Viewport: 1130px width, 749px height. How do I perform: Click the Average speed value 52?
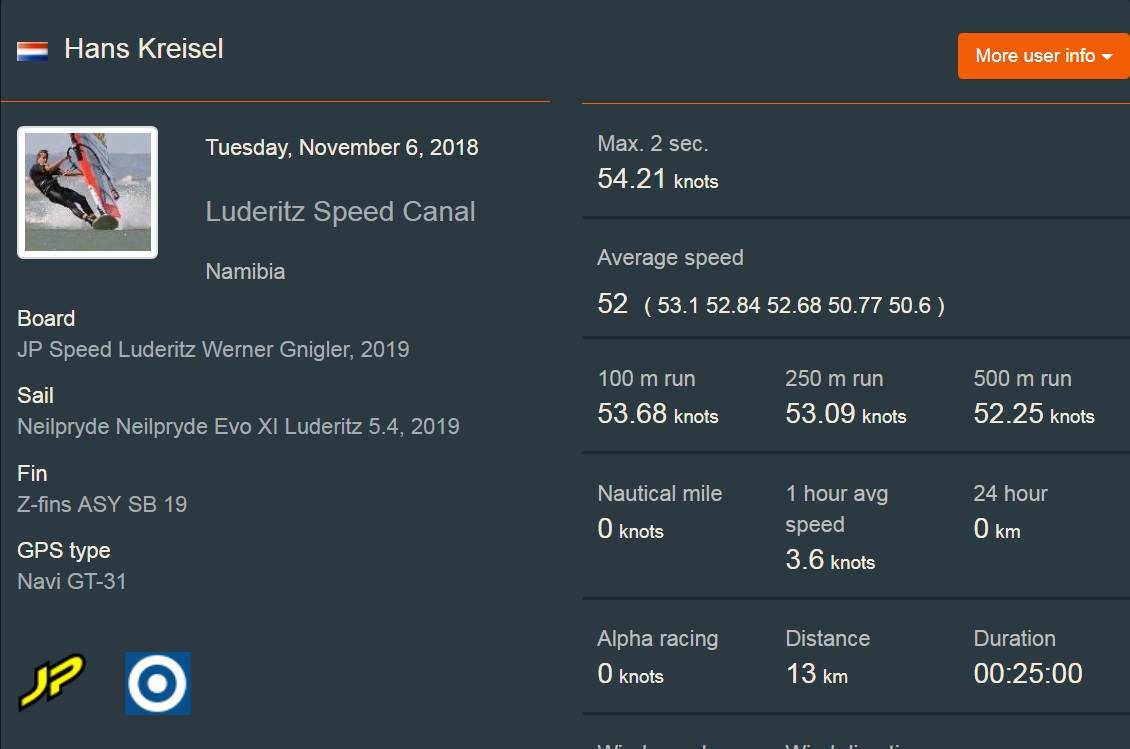click(612, 304)
